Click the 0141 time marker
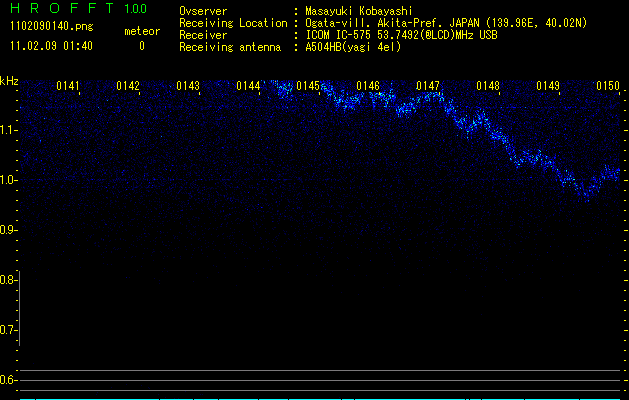The image size is (629, 400). point(68,86)
